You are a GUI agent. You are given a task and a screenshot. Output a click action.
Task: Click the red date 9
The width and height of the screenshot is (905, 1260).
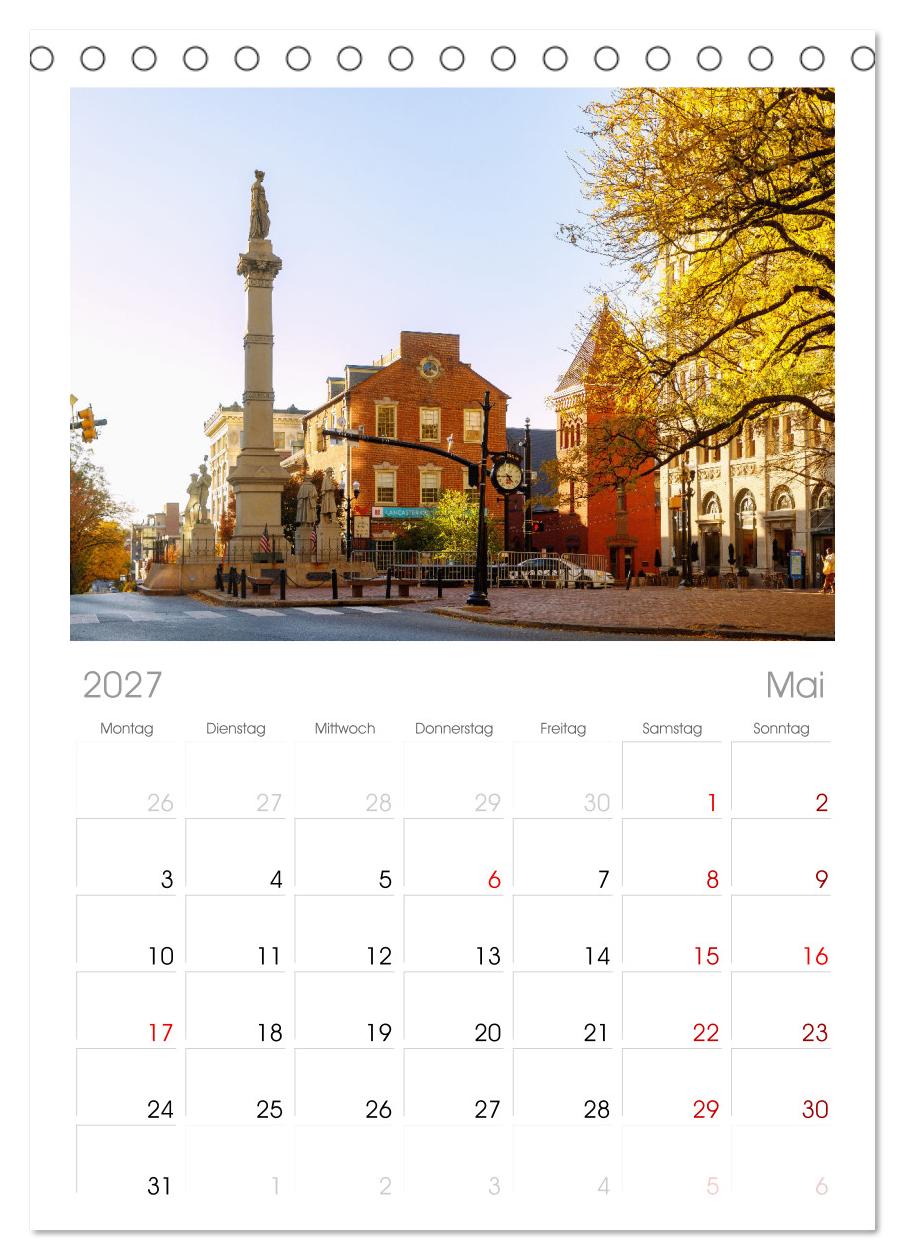tap(822, 880)
